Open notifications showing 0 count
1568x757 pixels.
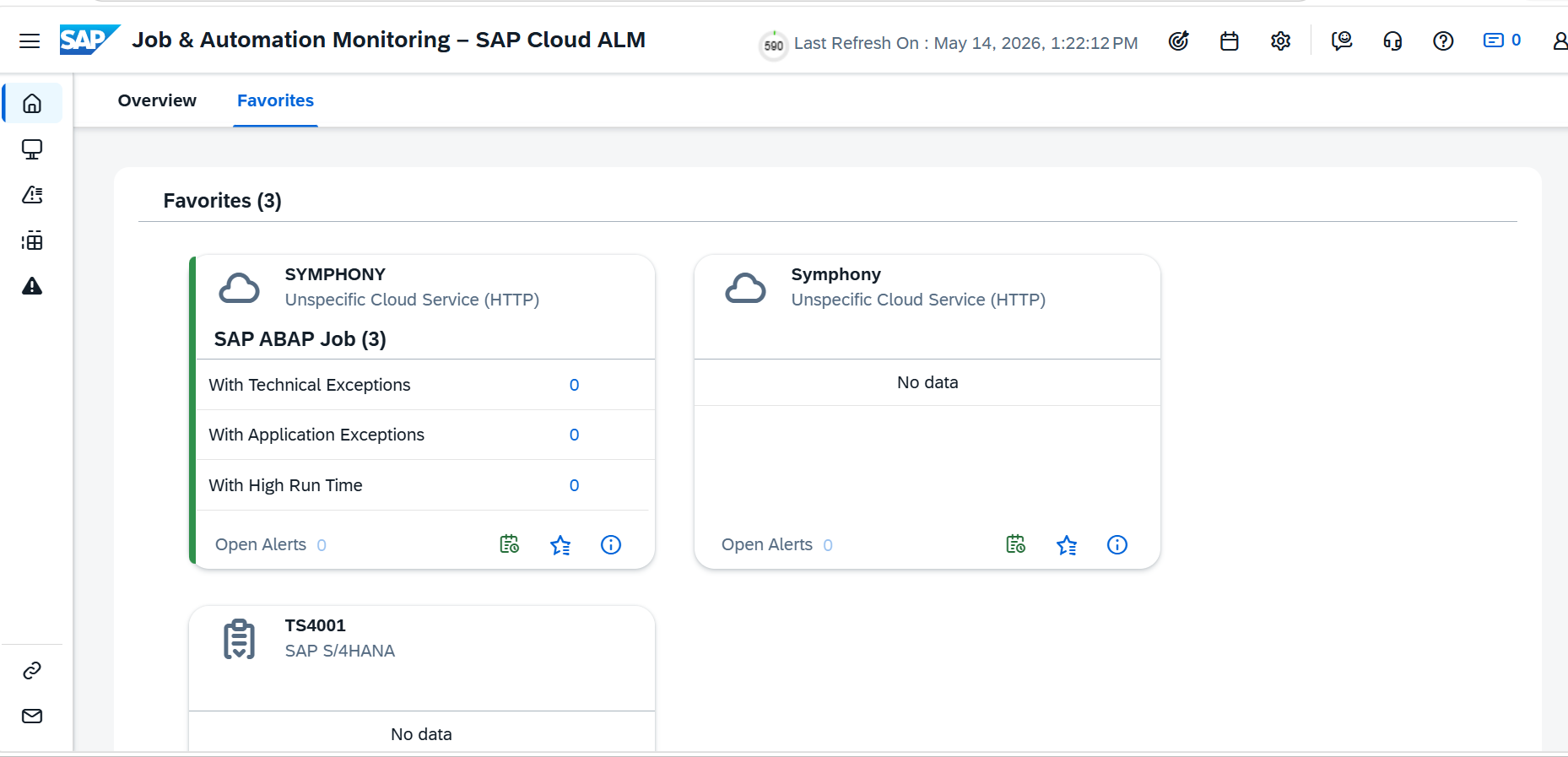(1502, 40)
